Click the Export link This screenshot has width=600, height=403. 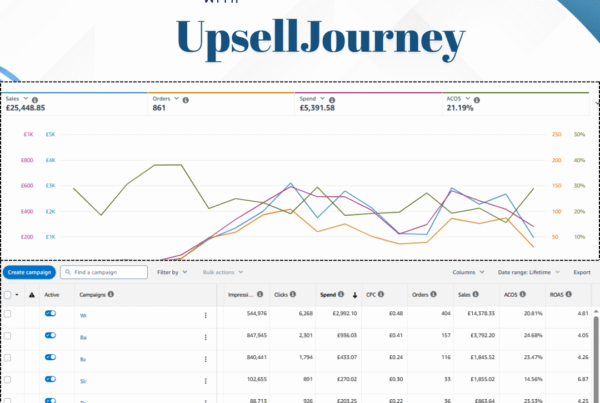(x=582, y=272)
